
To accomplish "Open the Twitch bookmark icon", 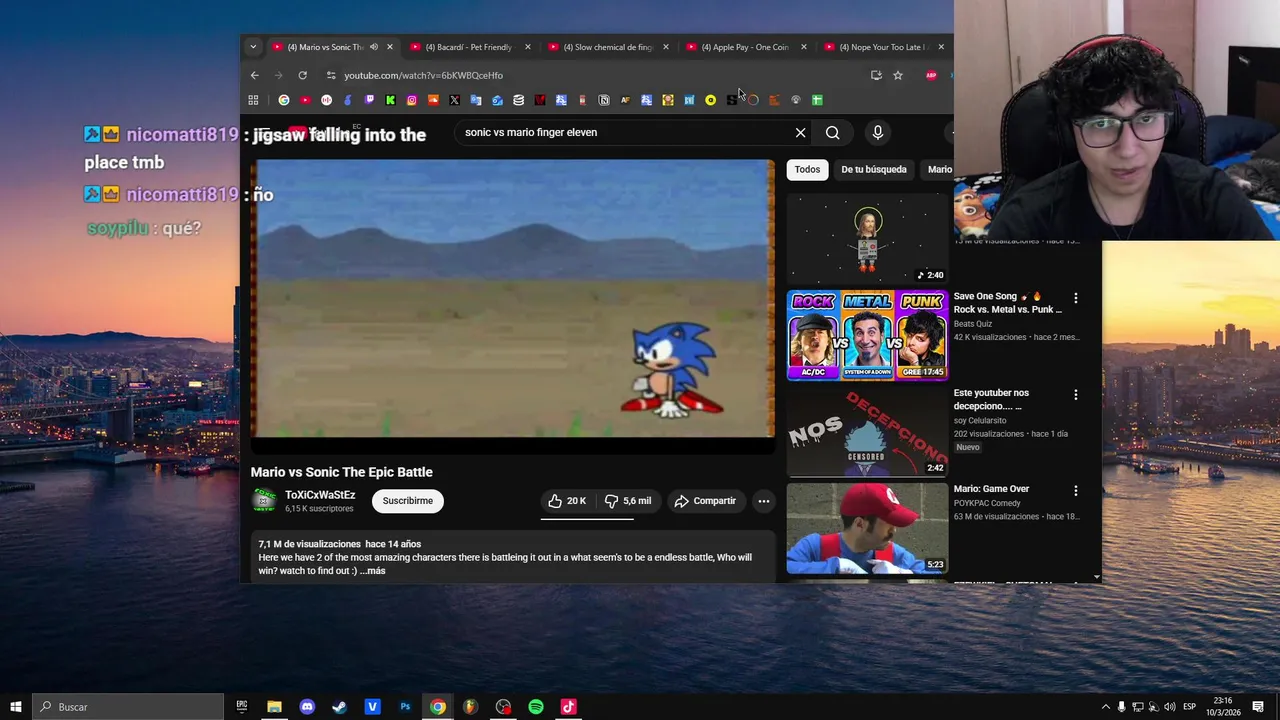I will pos(369,100).
